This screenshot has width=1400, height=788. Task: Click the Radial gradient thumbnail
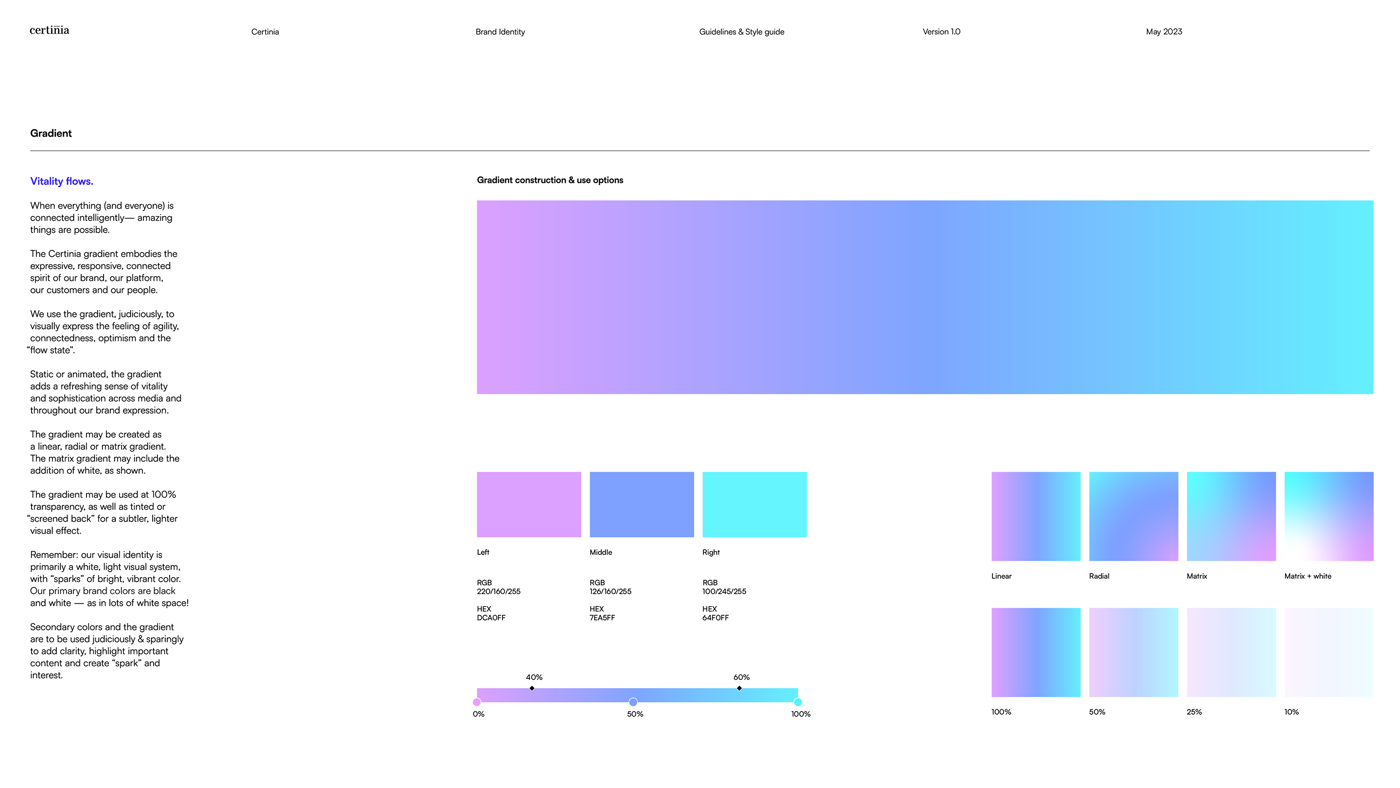tap(1134, 516)
